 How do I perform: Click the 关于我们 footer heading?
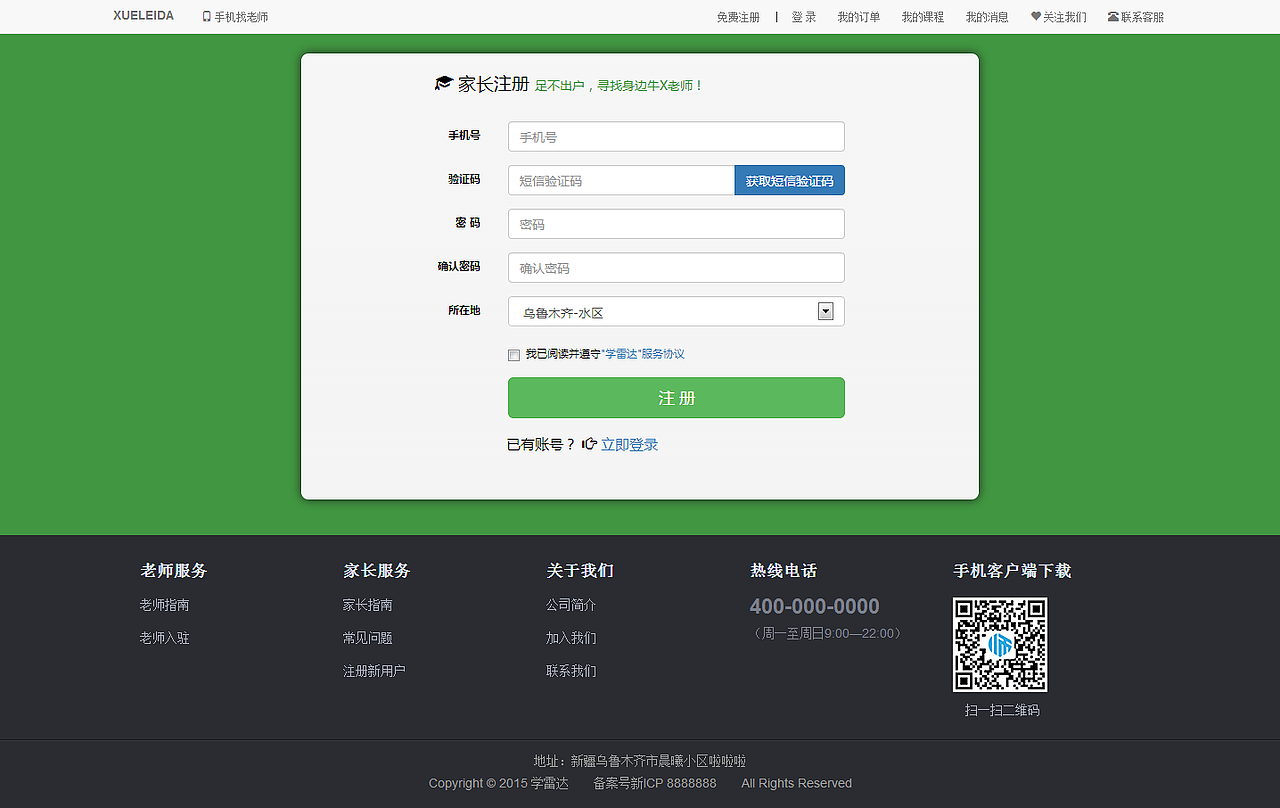[x=580, y=571]
